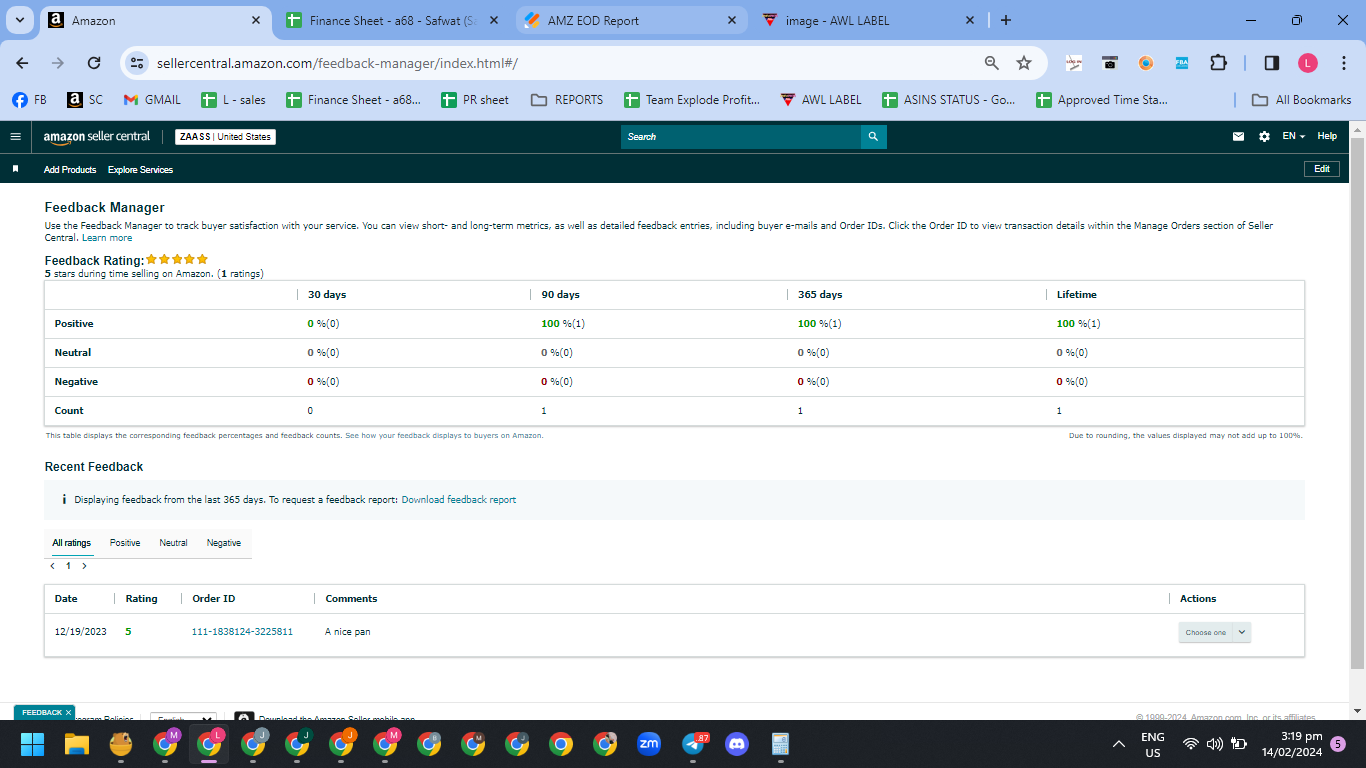Image resolution: width=1366 pixels, height=768 pixels.
Task: Click the FBA extension icon
Action: click(1182, 62)
